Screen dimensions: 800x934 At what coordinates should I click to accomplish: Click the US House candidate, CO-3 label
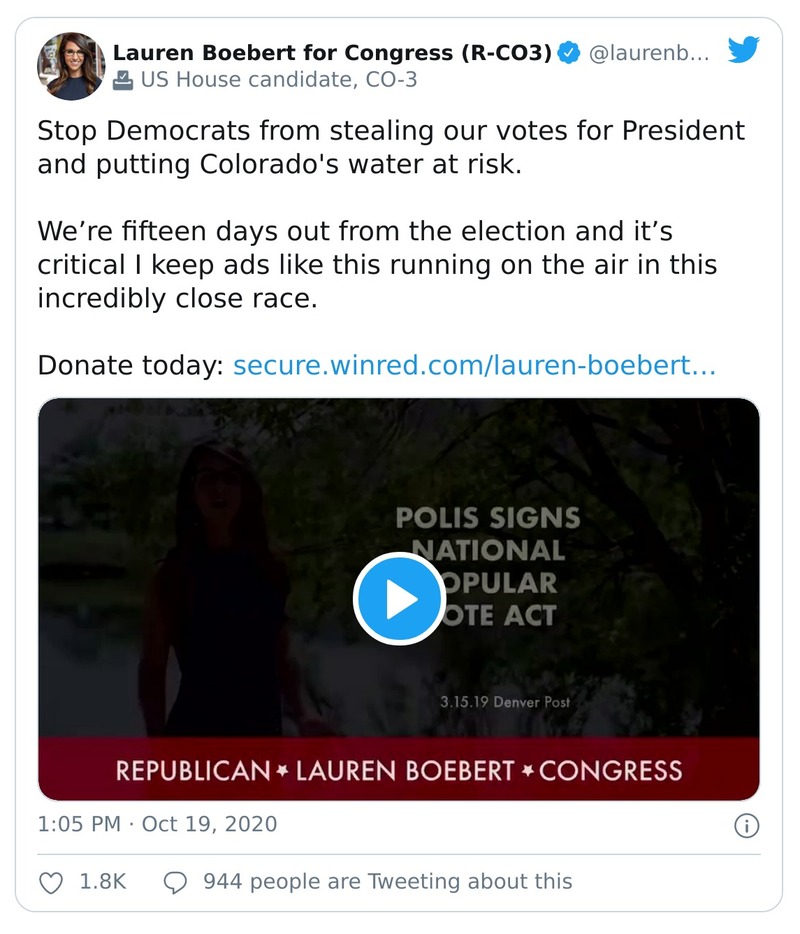point(278,80)
